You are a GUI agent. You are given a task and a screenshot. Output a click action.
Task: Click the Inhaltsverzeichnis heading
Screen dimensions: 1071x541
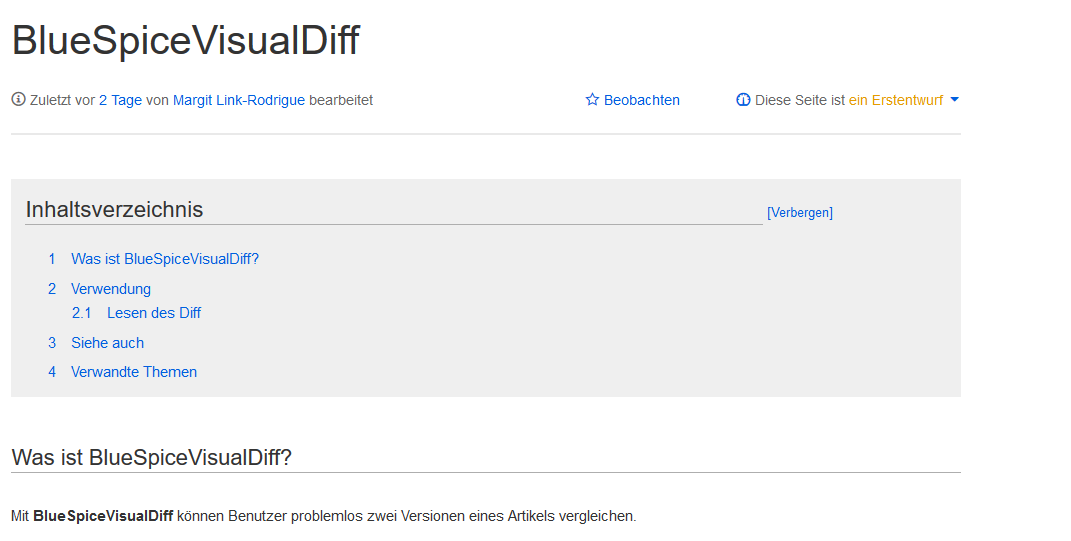click(x=114, y=209)
